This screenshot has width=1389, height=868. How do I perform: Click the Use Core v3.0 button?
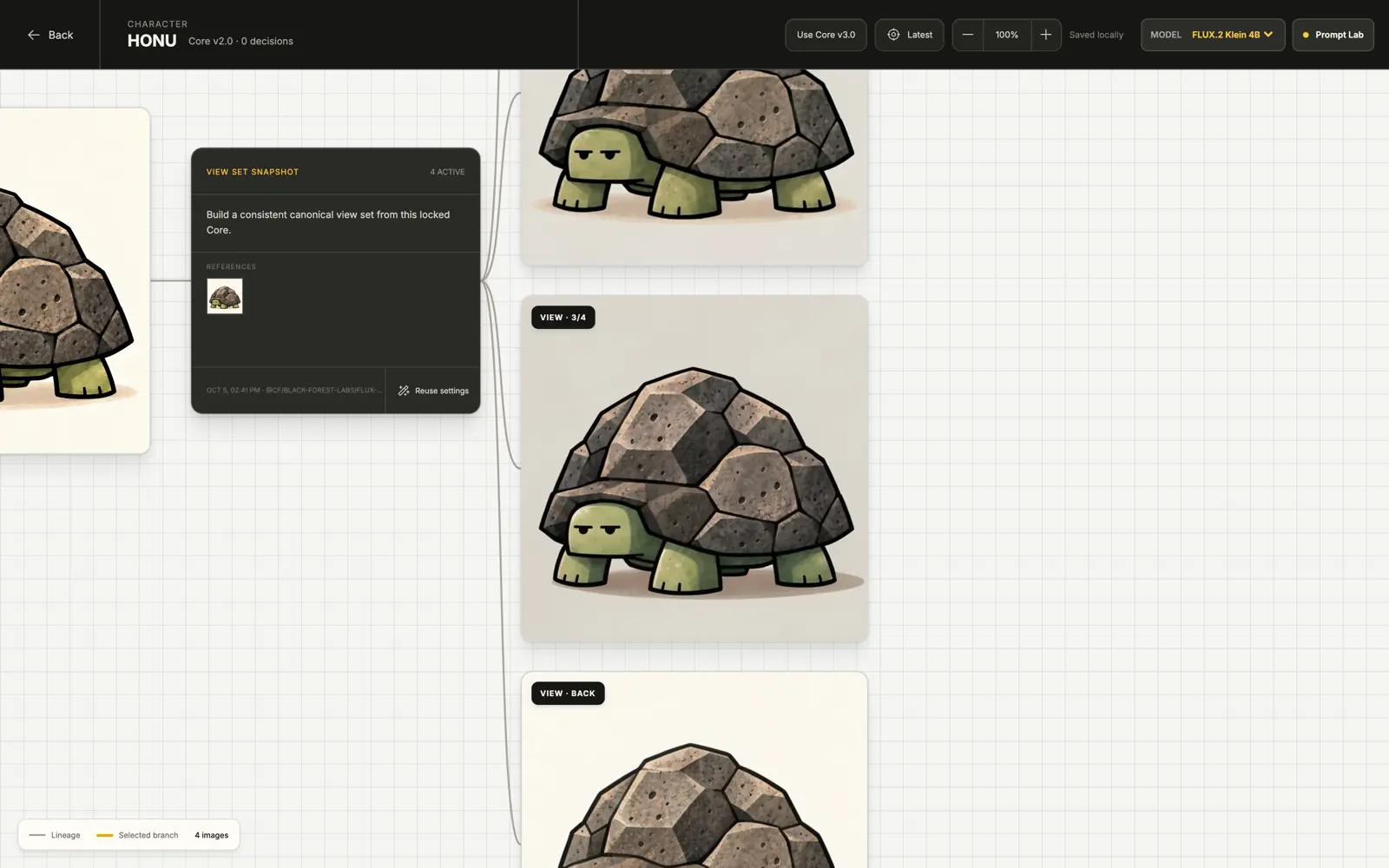pyautogui.click(x=826, y=35)
